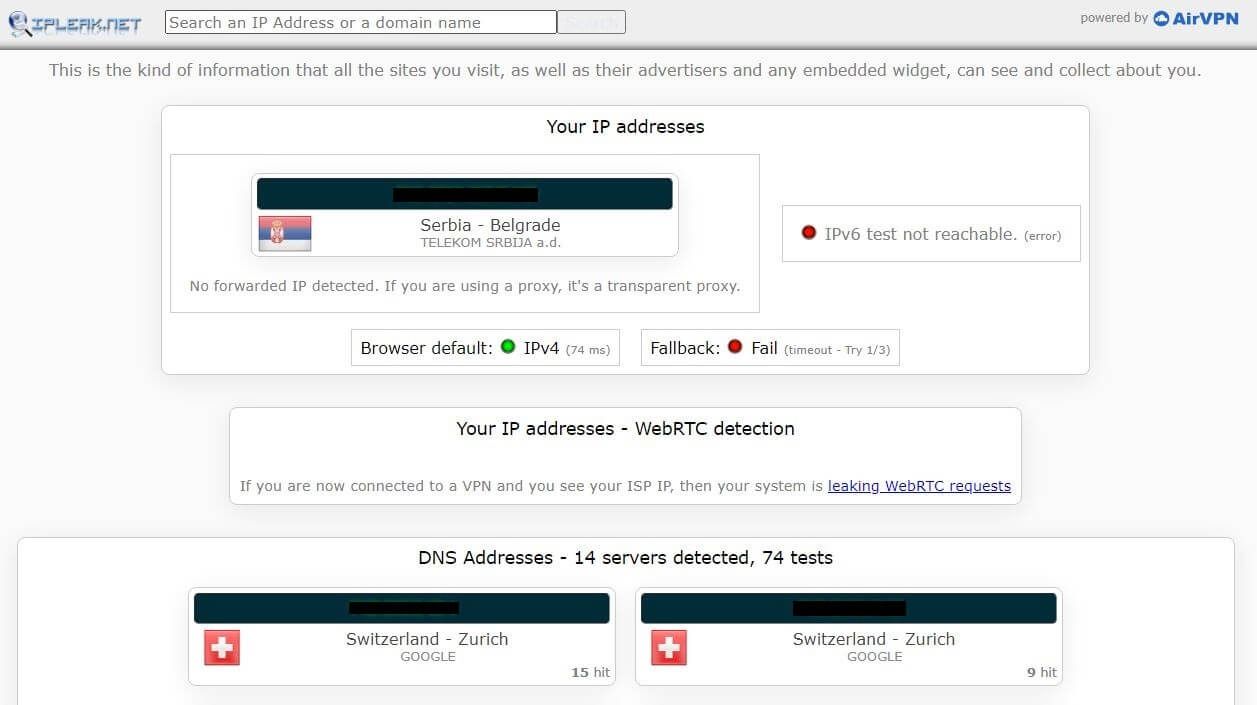
Task: Click the '(error)' label beside IPv6 test
Action: 1042,236
